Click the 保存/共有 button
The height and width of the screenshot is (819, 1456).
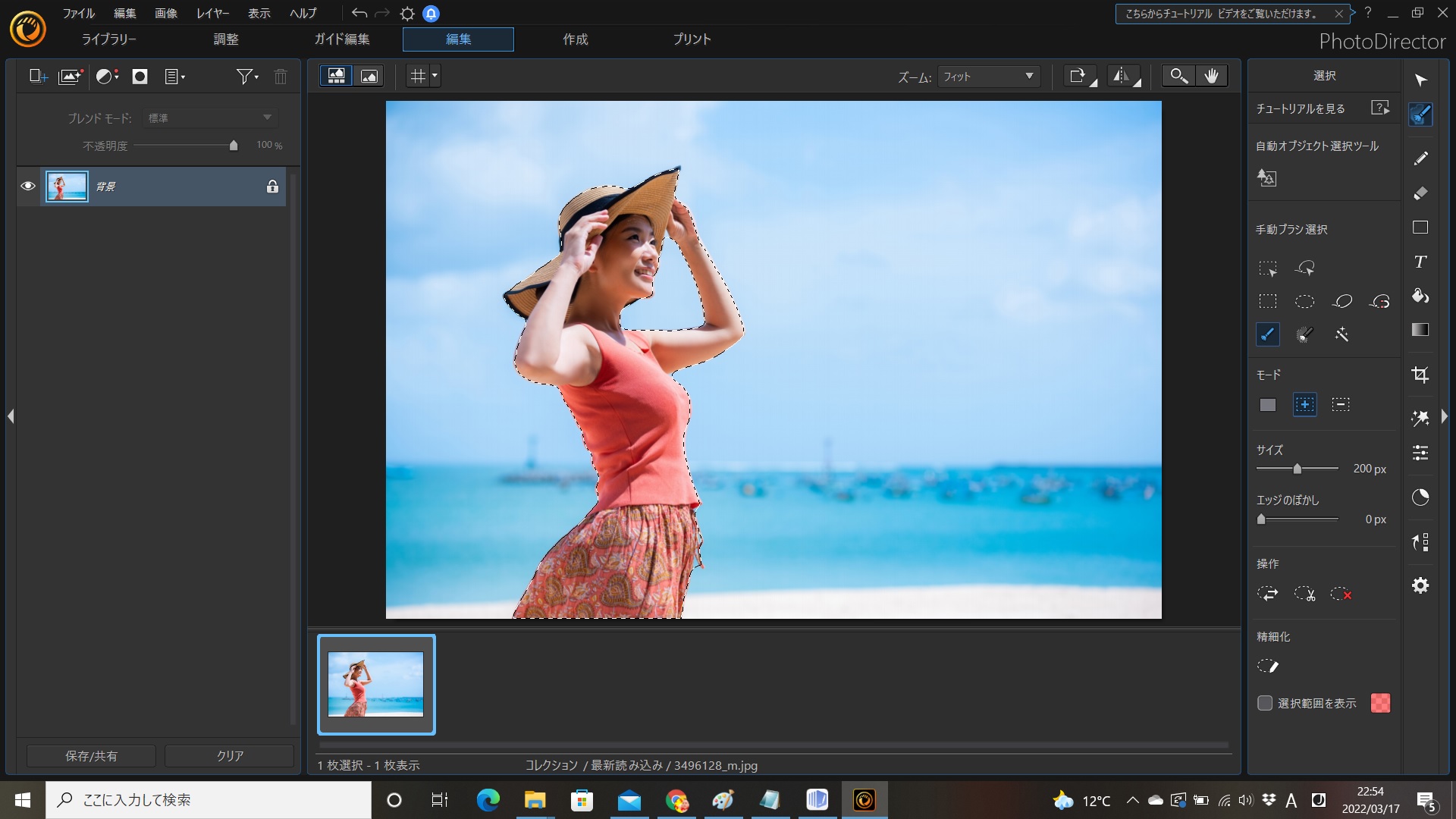(x=91, y=756)
